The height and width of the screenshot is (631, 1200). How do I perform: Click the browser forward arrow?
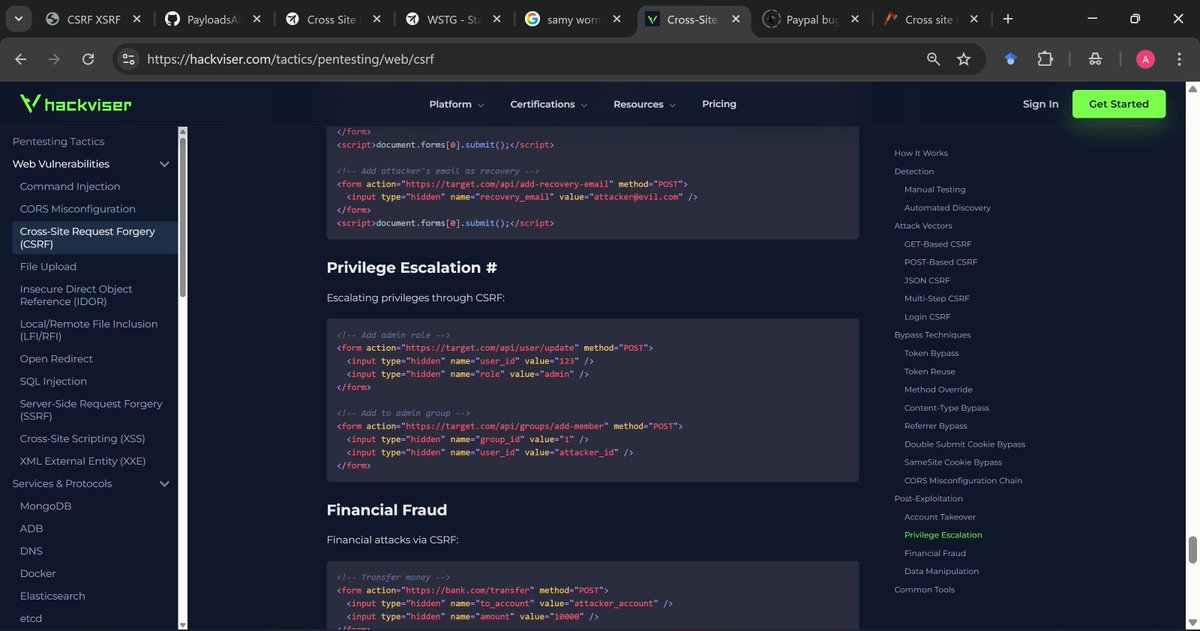54,59
